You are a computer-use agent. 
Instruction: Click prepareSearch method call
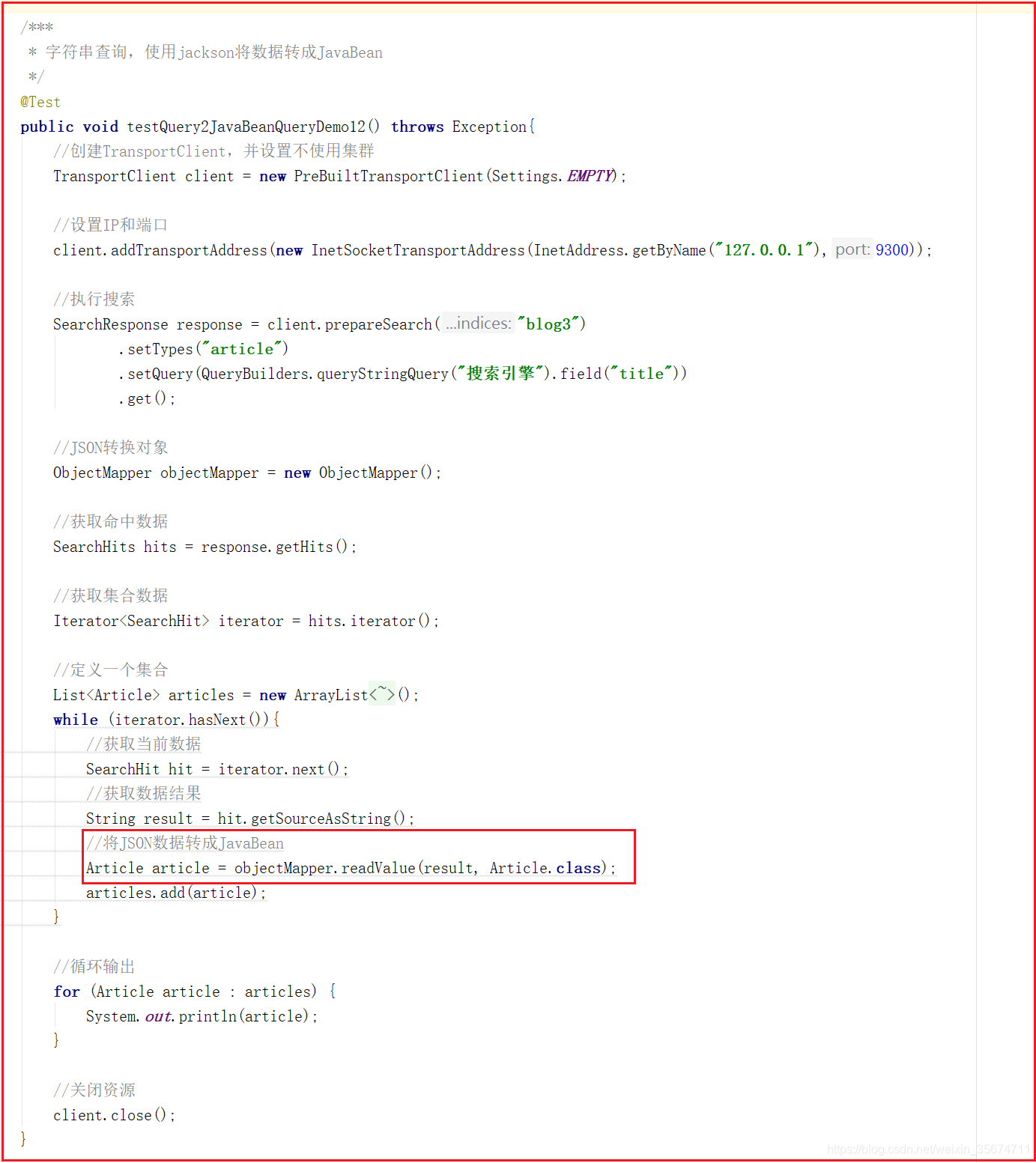click(x=378, y=324)
